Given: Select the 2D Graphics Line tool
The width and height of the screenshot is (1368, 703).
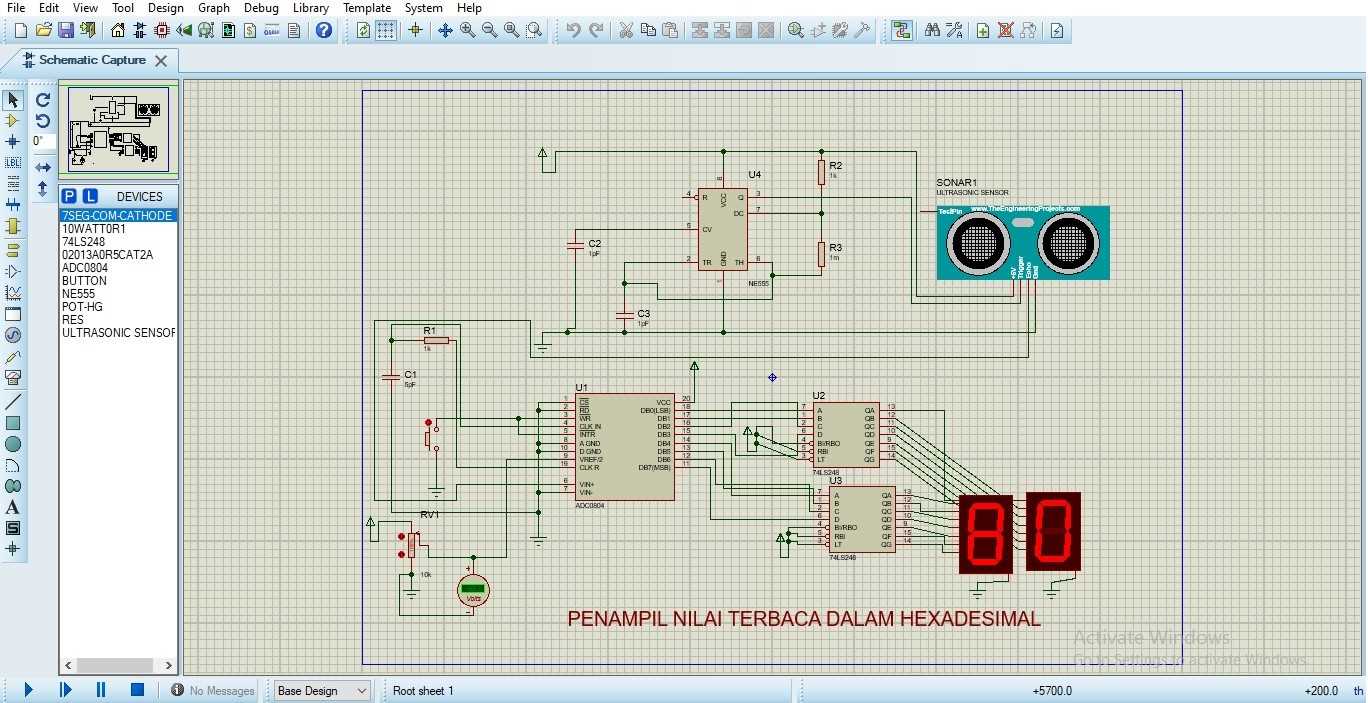Looking at the screenshot, I should point(13,402).
